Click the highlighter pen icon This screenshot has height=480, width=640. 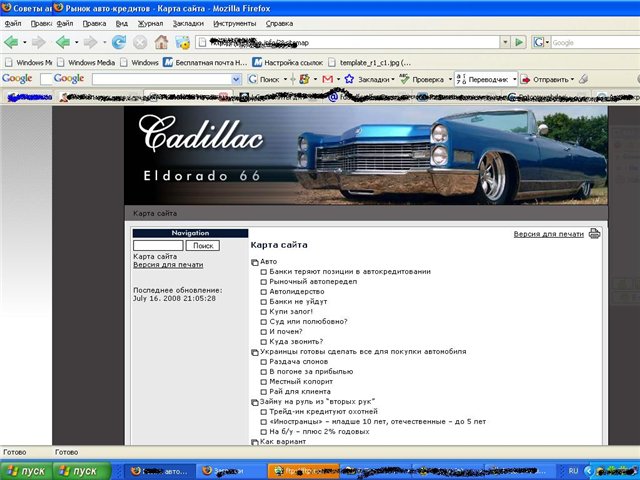click(584, 79)
